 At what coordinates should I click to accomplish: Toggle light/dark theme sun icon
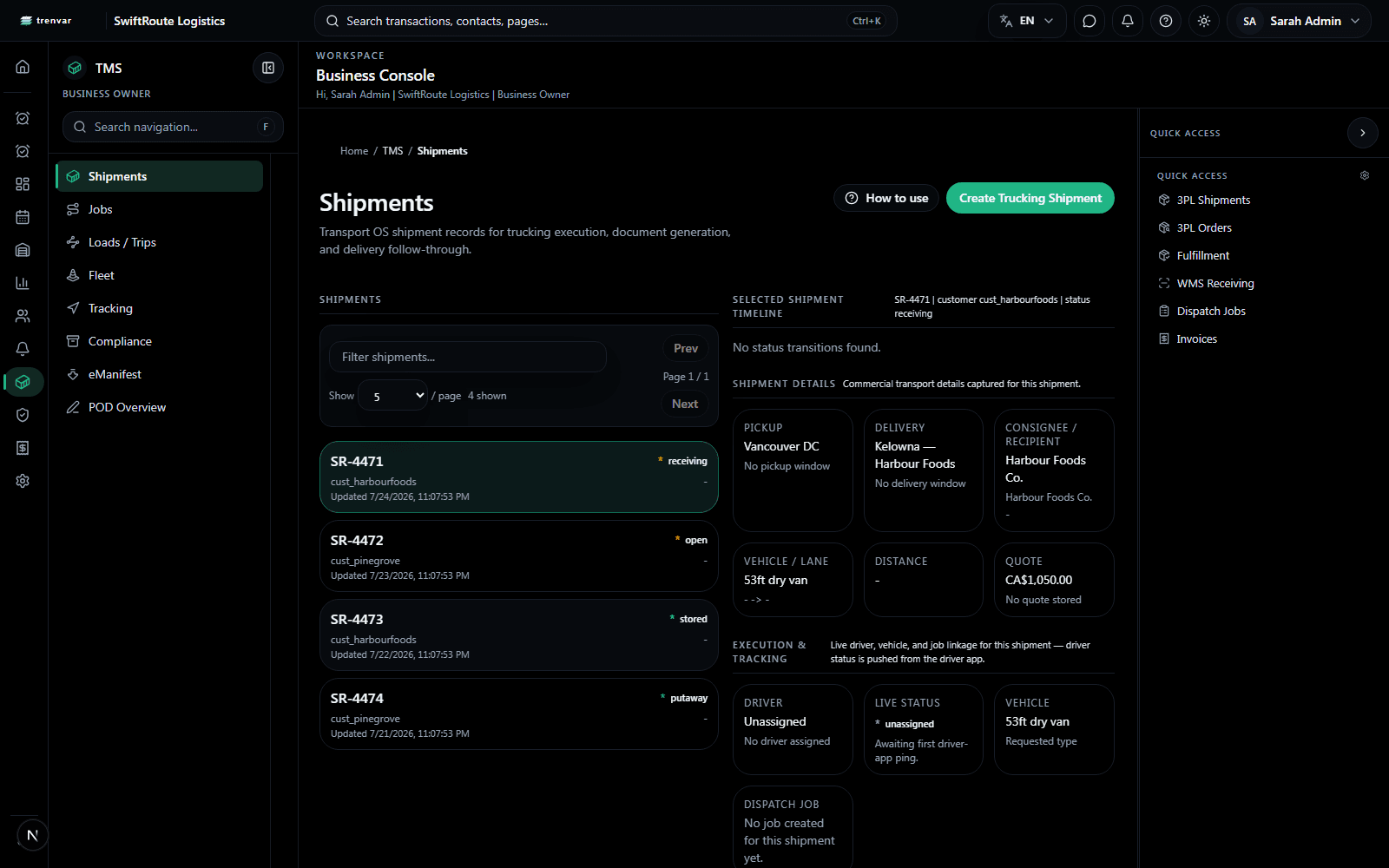coord(1204,21)
